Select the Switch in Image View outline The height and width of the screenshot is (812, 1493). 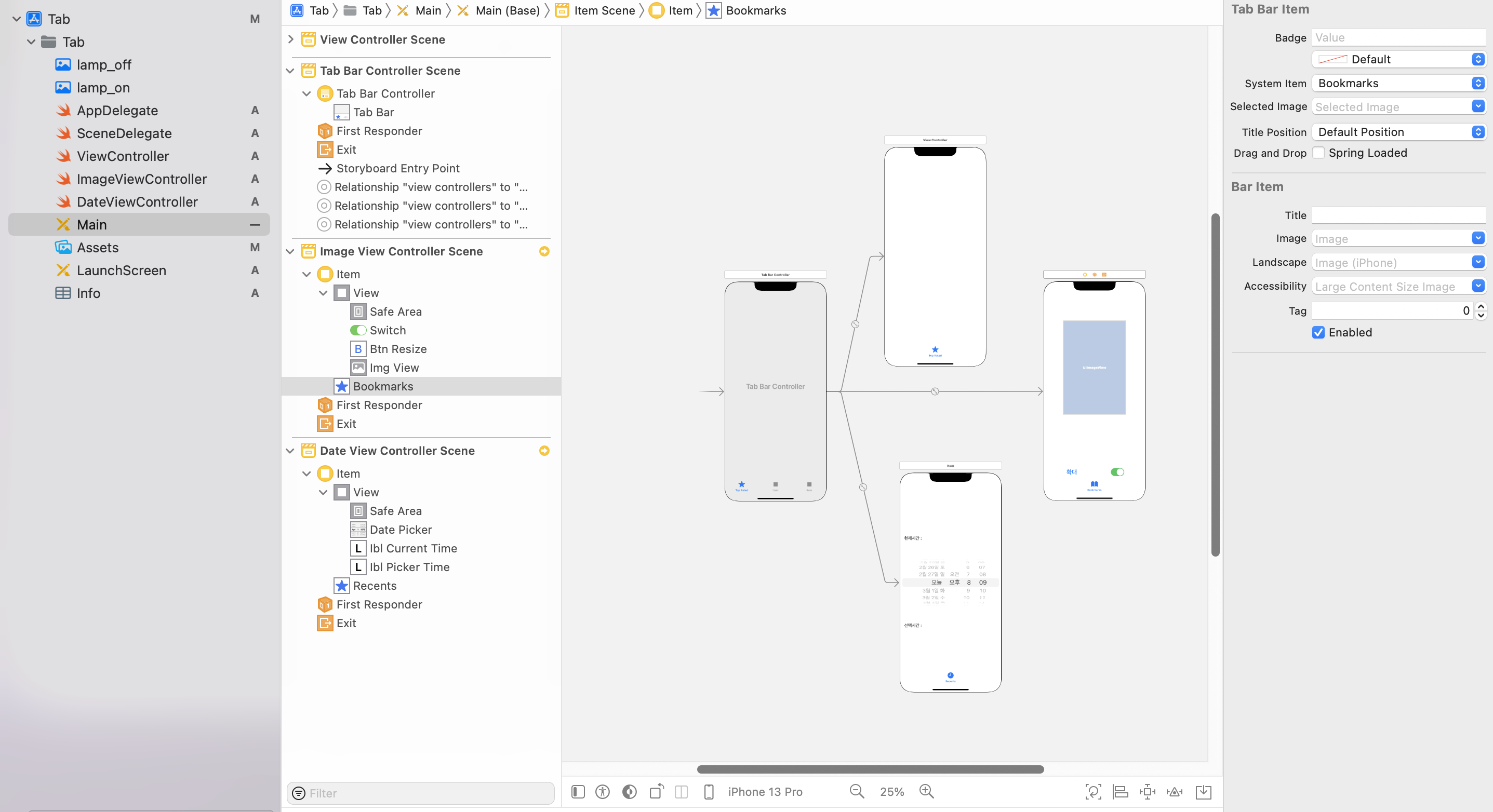click(x=387, y=330)
